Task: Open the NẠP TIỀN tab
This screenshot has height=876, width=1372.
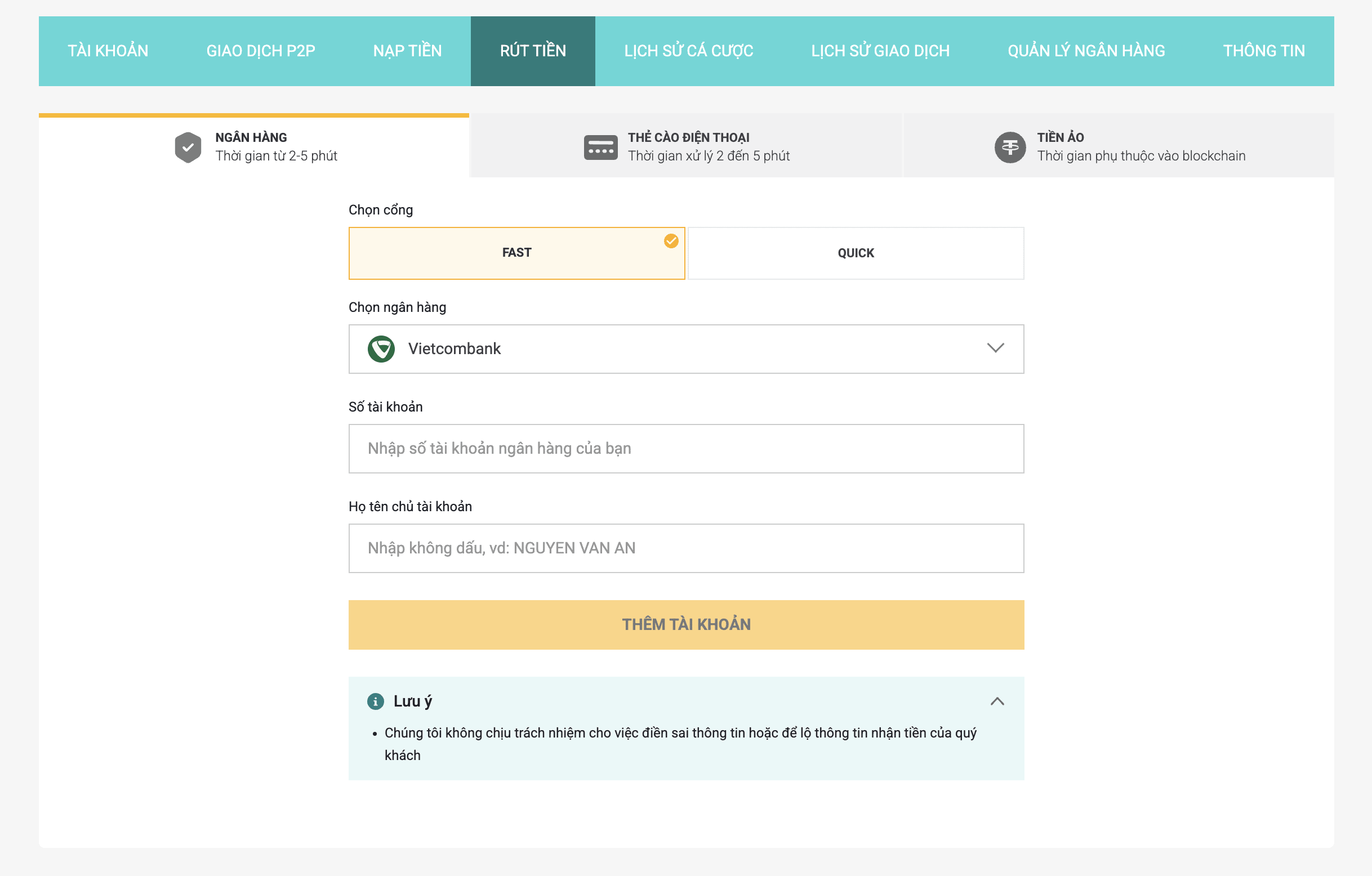Action: 407,51
